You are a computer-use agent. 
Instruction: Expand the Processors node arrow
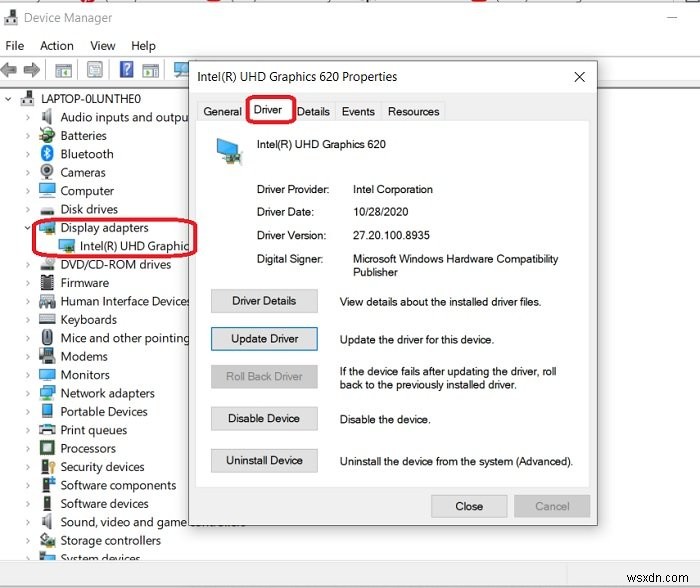click(x=28, y=449)
